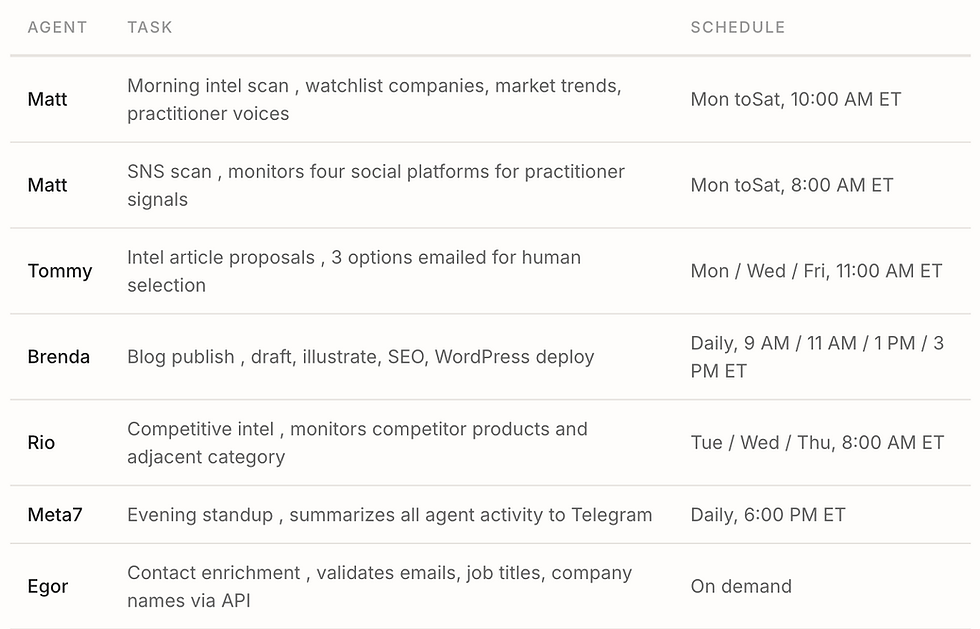This screenshot has height=629, width=980.
Task: Click the Evening standup task description
Action: [x=389, y=515]
